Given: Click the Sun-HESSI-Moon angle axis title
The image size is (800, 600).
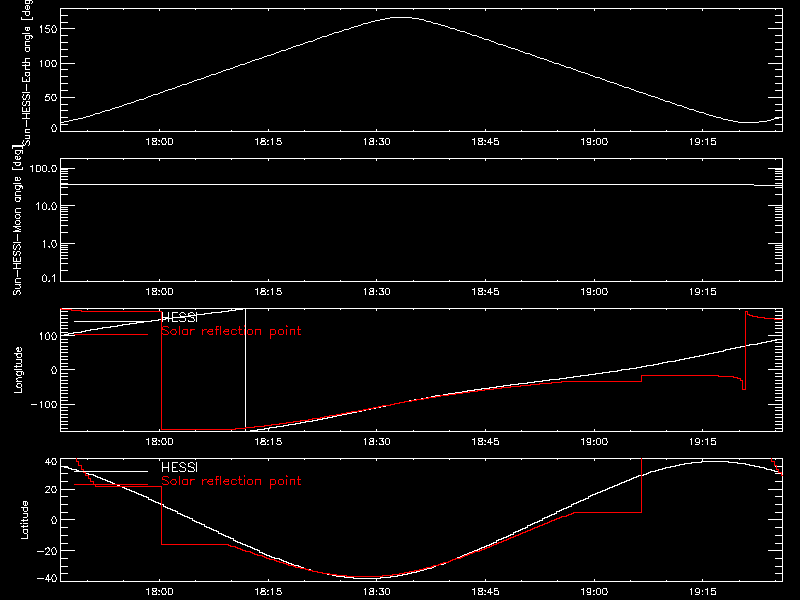Looking at the screenshot, I should (x=17, y=220).
